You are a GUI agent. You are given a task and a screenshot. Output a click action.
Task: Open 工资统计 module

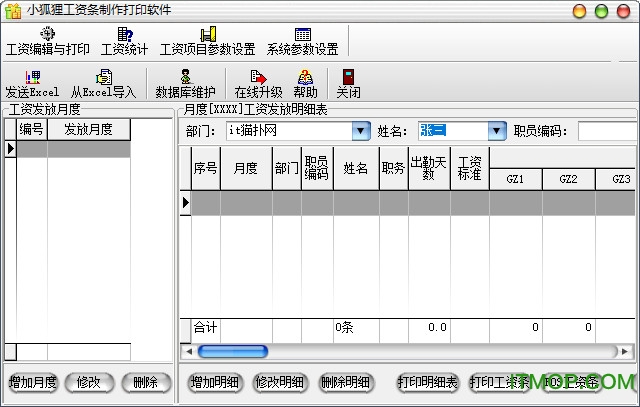[x=124, y=42]
